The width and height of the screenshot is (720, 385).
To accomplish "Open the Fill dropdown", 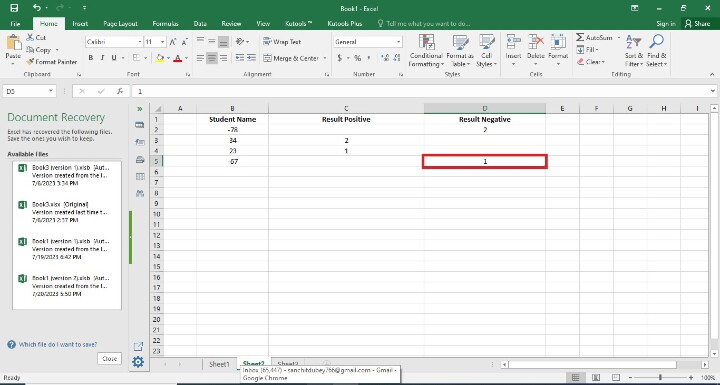I will pos(587,50).
